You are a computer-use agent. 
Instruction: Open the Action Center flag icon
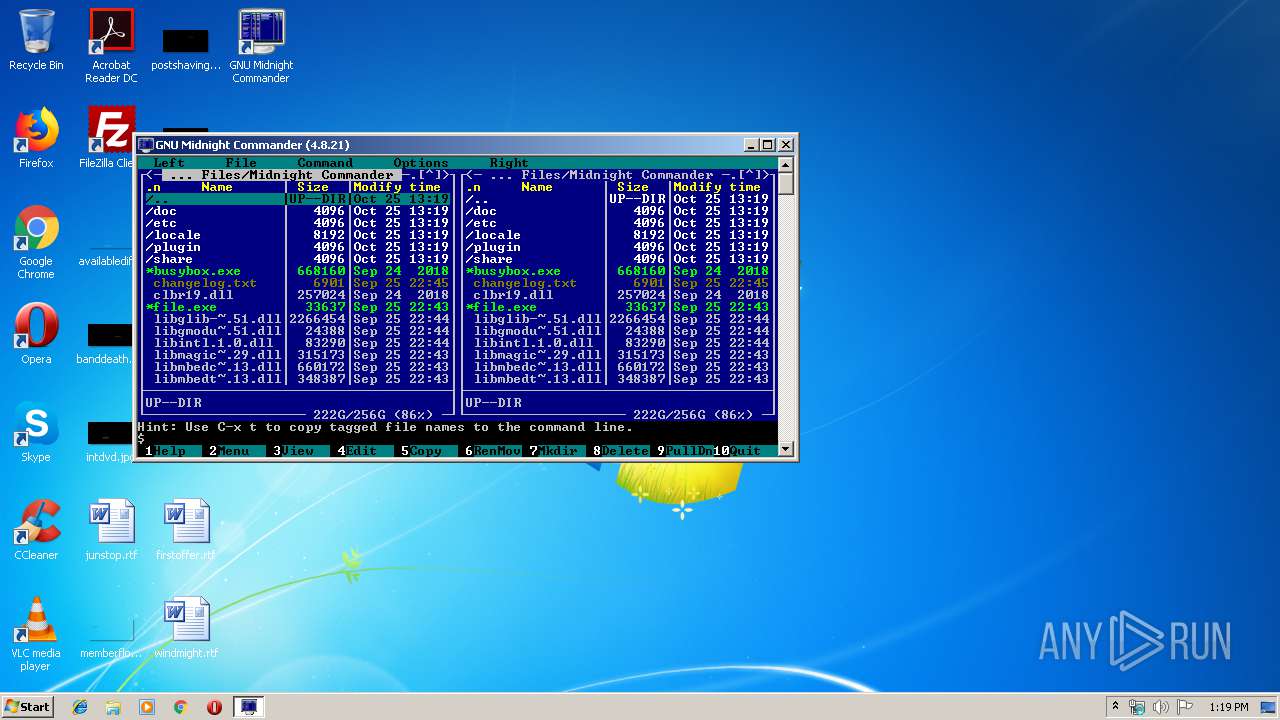1185,707
